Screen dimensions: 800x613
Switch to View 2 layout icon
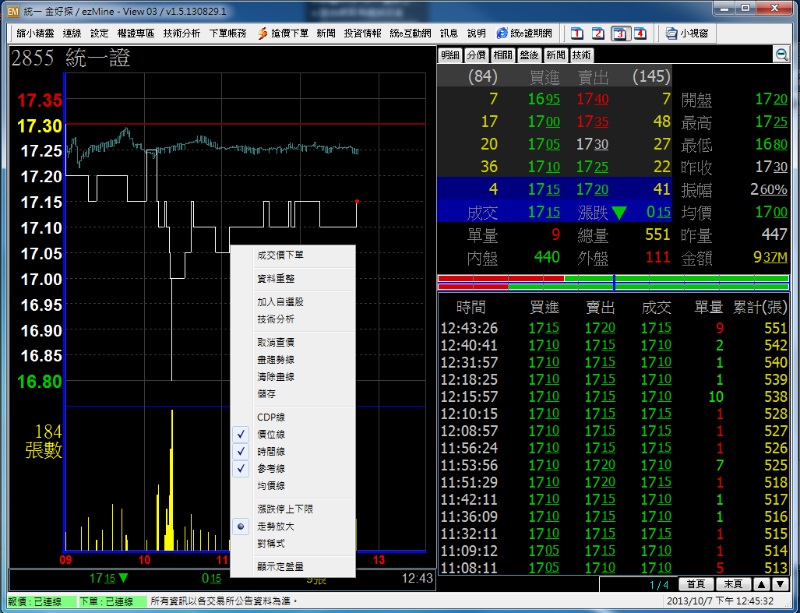pos(599,33)
